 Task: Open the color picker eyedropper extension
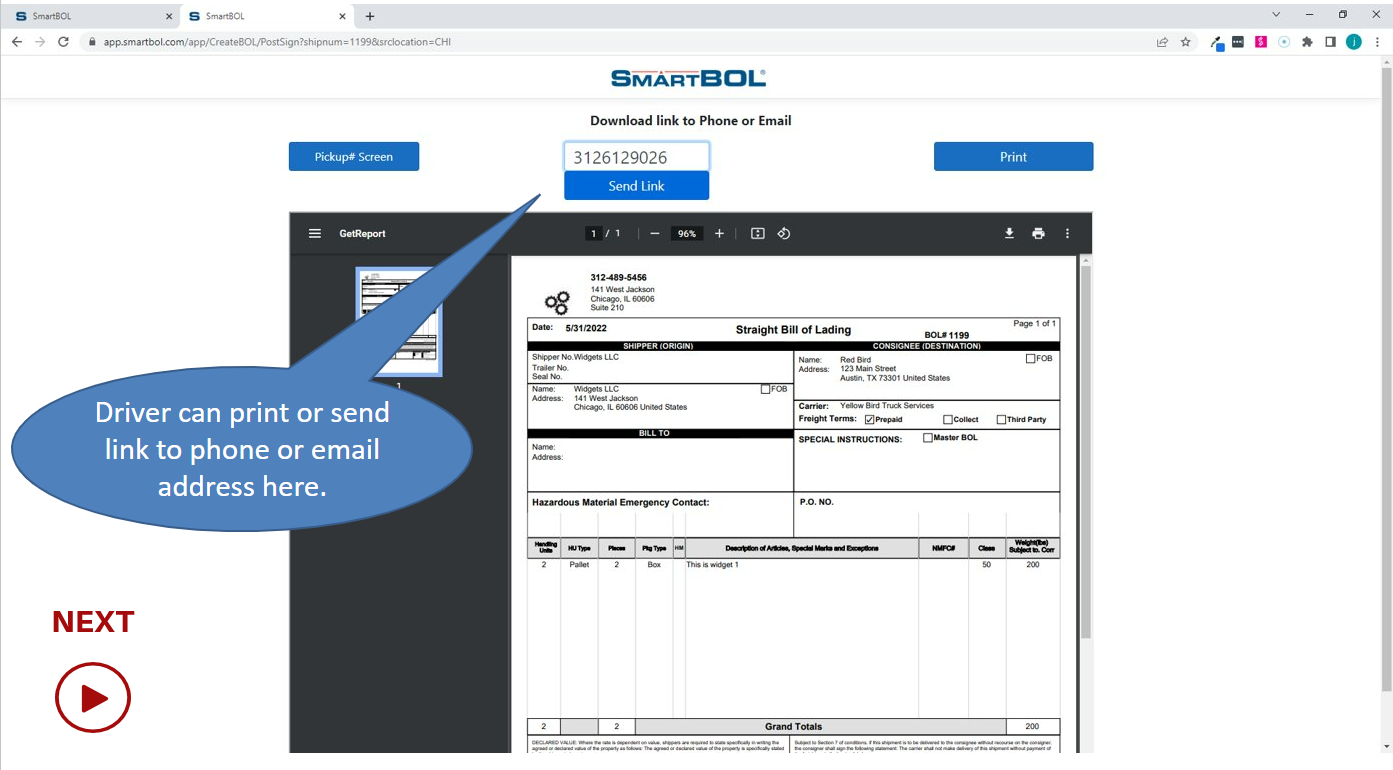click(x=1217, y=42)
